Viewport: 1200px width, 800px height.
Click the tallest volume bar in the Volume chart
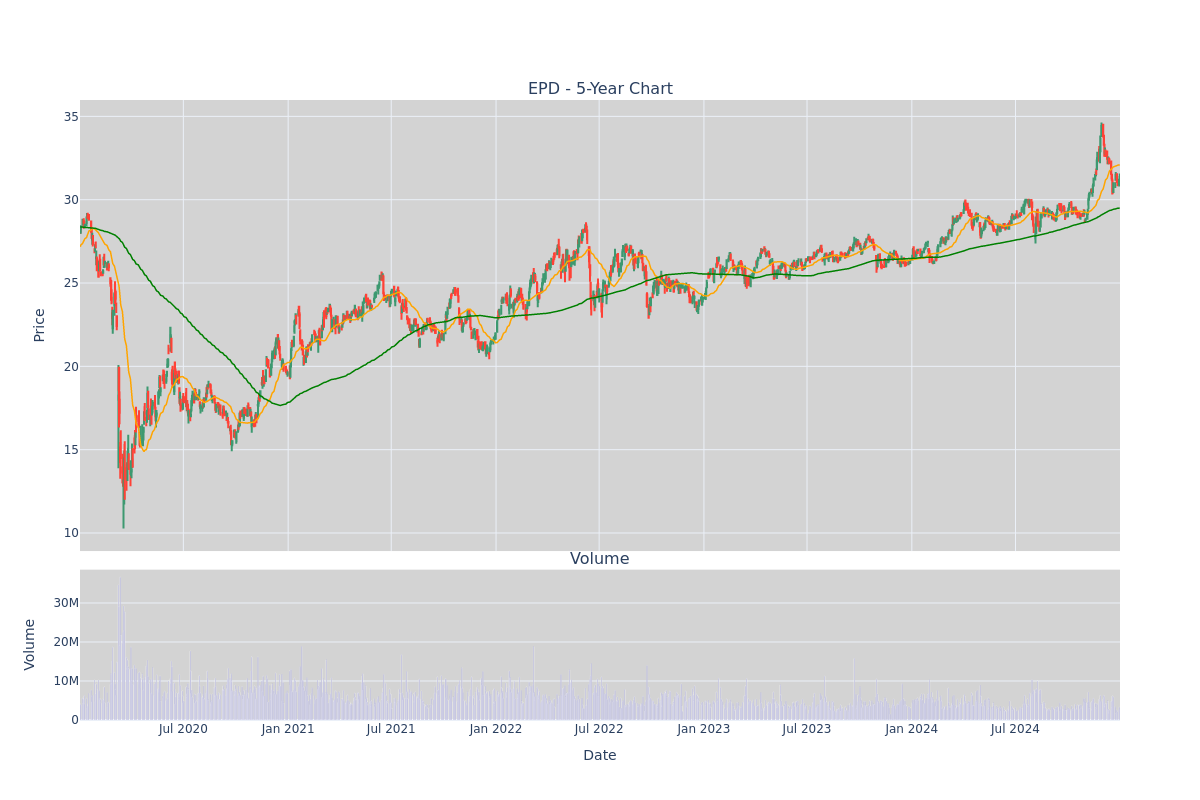pyautogui.click(x=120, y=648)
